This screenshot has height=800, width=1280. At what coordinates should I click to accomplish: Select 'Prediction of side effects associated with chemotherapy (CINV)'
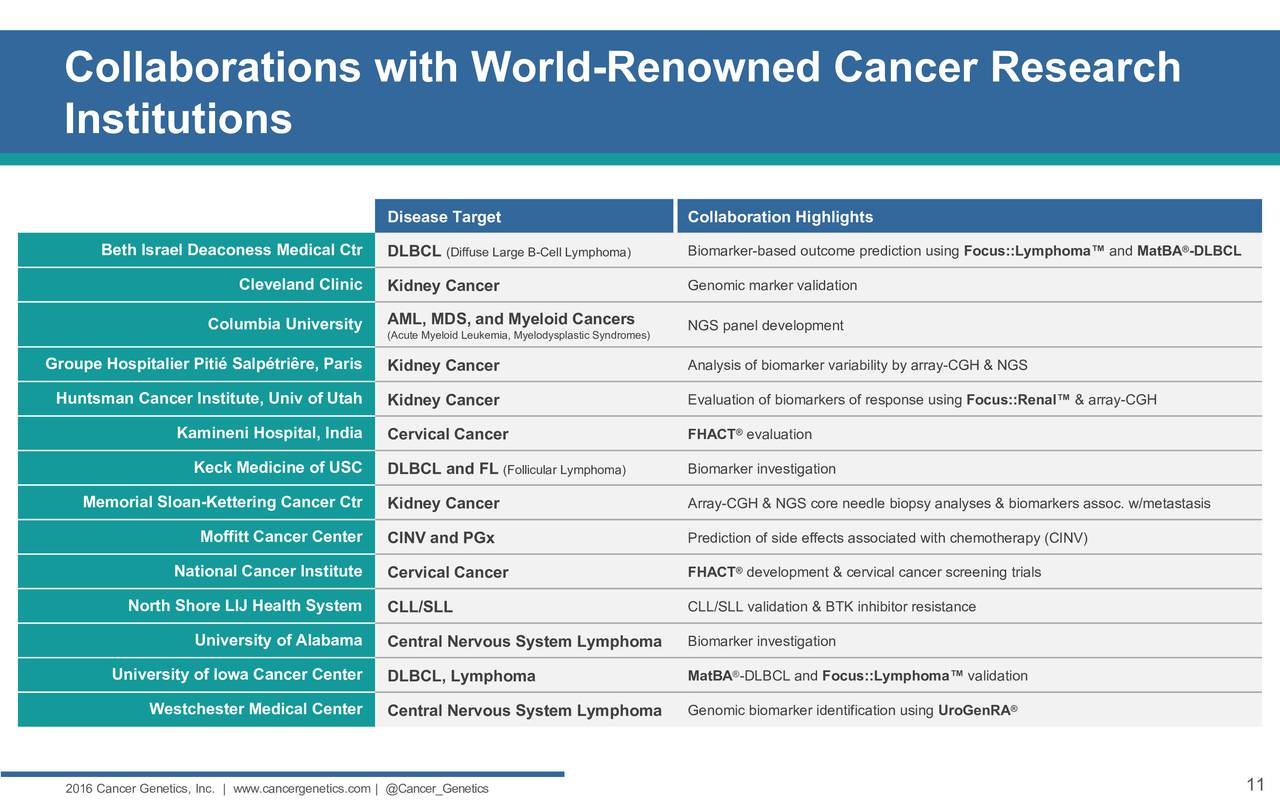[x=887, y=538]
